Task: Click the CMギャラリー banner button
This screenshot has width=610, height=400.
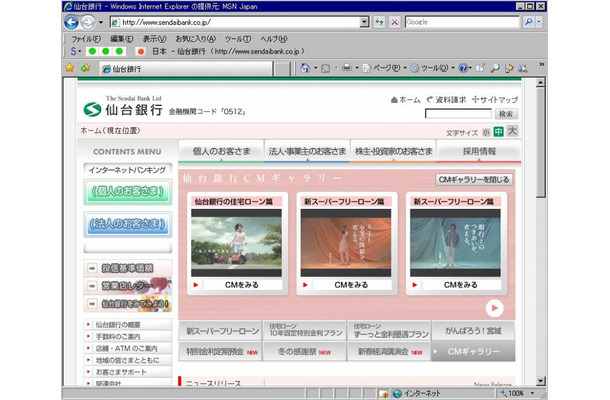Action: tap(473, 351)
